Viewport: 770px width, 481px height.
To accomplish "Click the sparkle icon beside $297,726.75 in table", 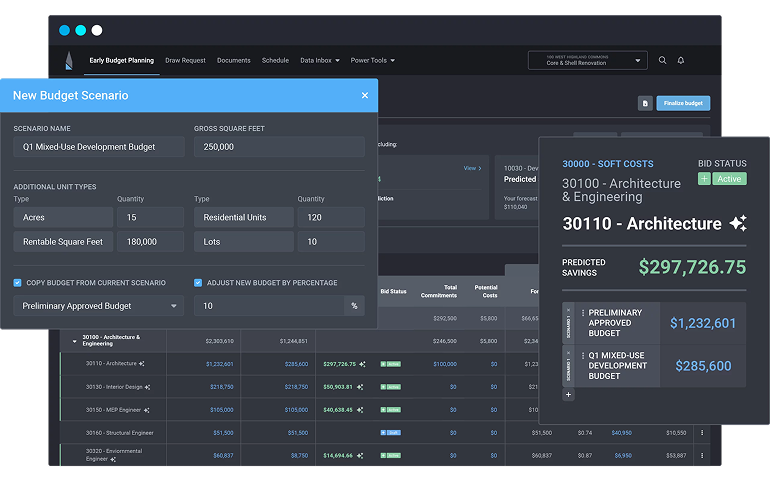I will pos(363,364).
